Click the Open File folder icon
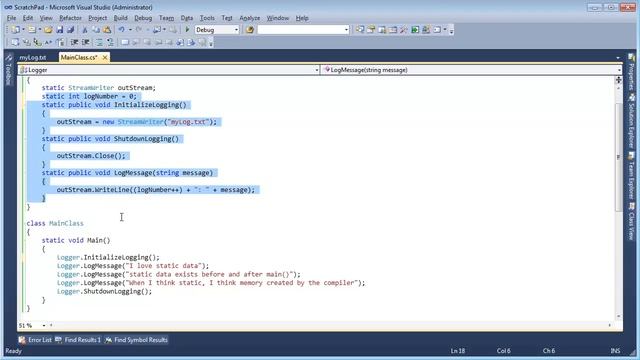This screenshot has height=360, width=640. (48, 30)
